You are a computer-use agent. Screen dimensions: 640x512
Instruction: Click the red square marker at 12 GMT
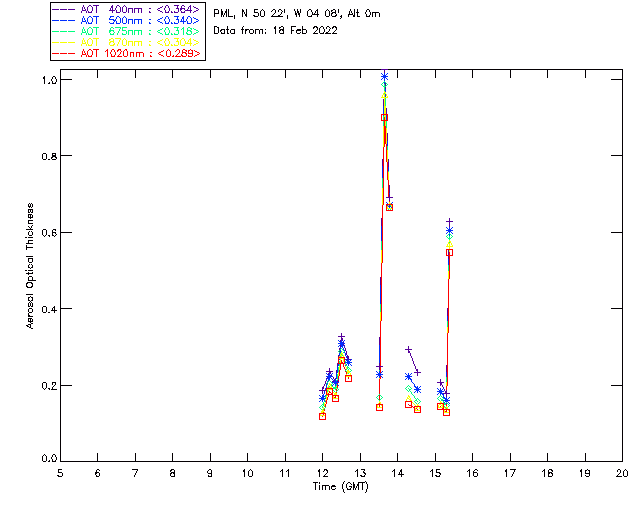click(322, 416)
